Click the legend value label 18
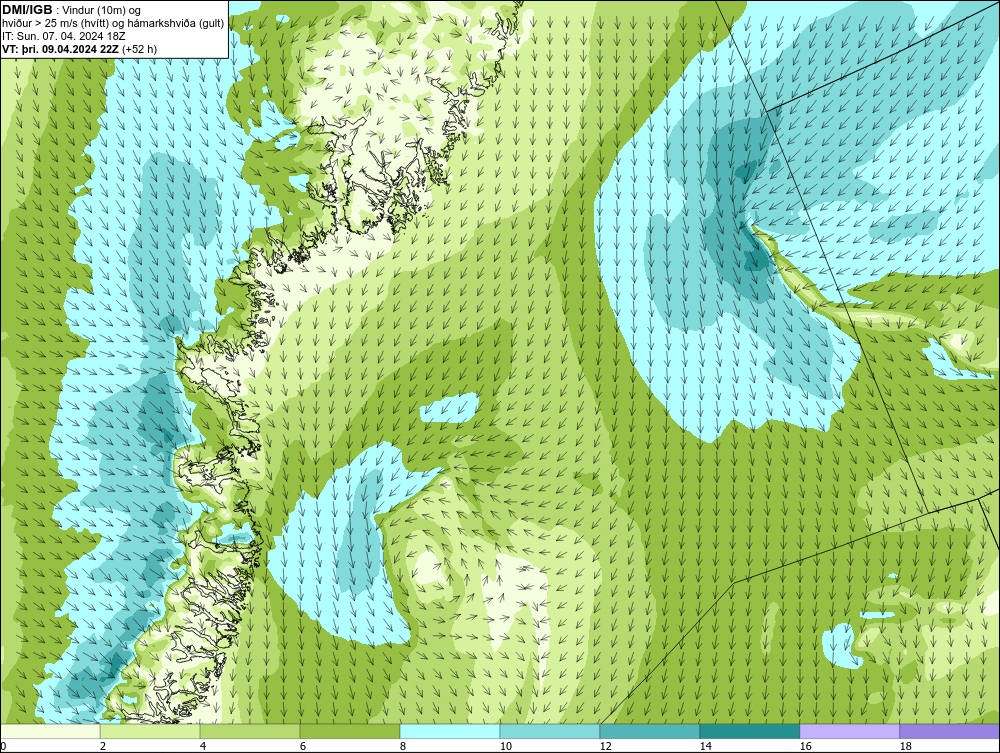The width and height of the screenshot is (1000, 753). (906, 746)
